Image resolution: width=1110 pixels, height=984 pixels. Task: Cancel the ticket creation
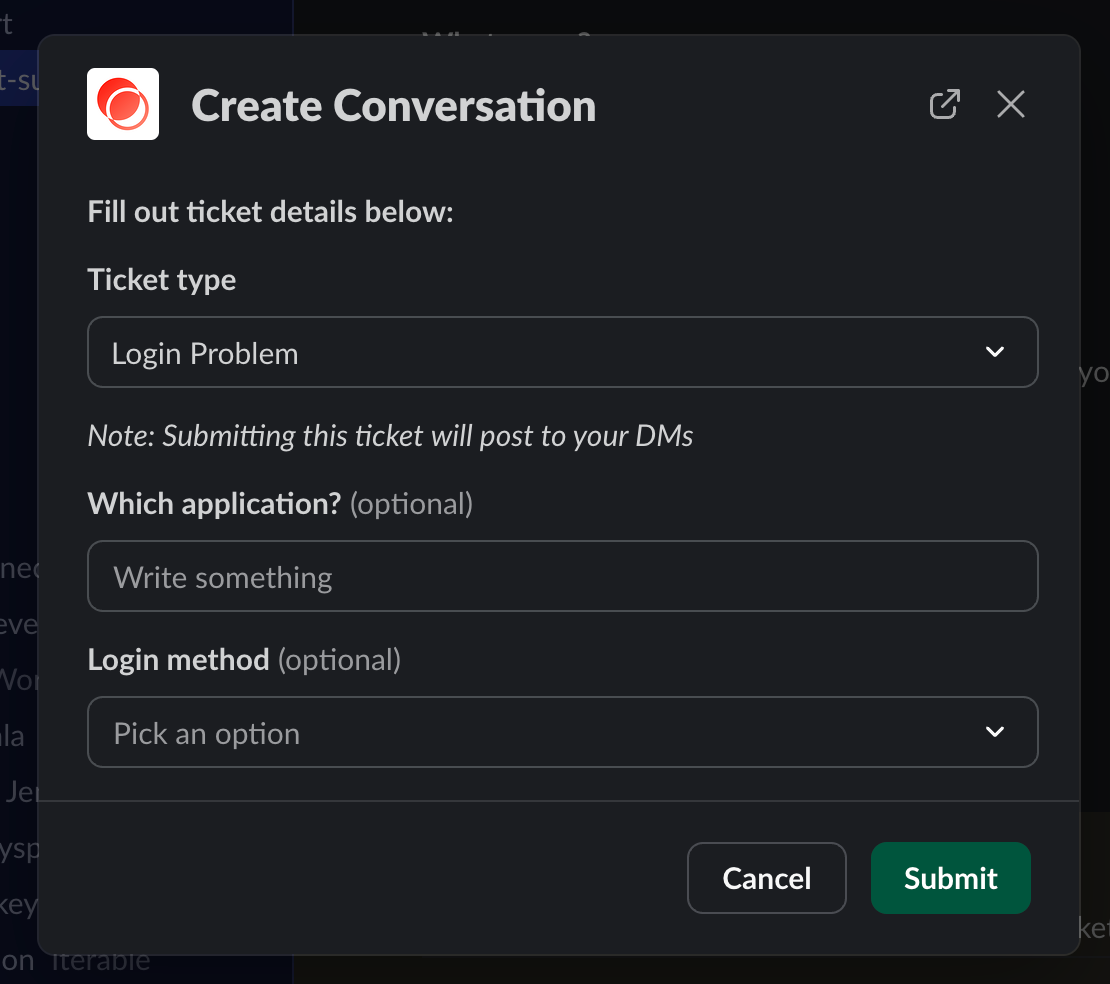click(766, 878)
